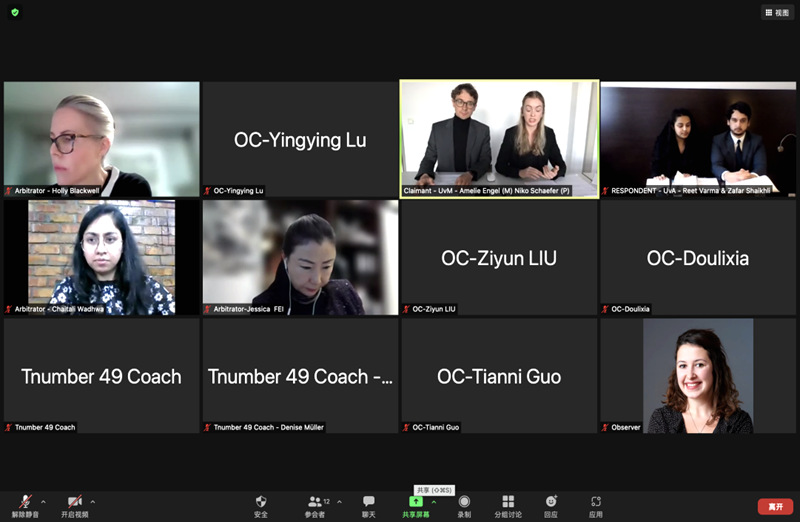Click the red 离开 leave button
This screenshot has height=522, width=800.
(x=775, y=506)
